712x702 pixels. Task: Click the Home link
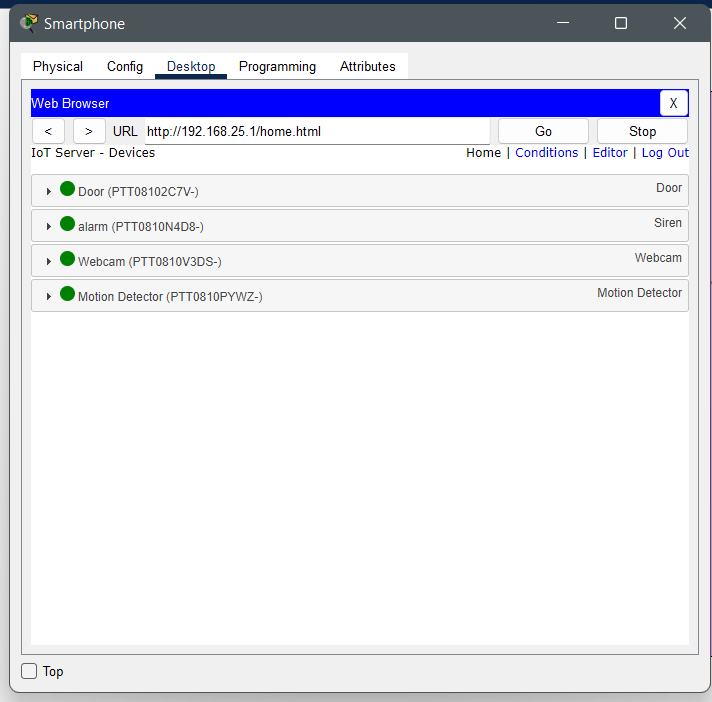[483, 153]
